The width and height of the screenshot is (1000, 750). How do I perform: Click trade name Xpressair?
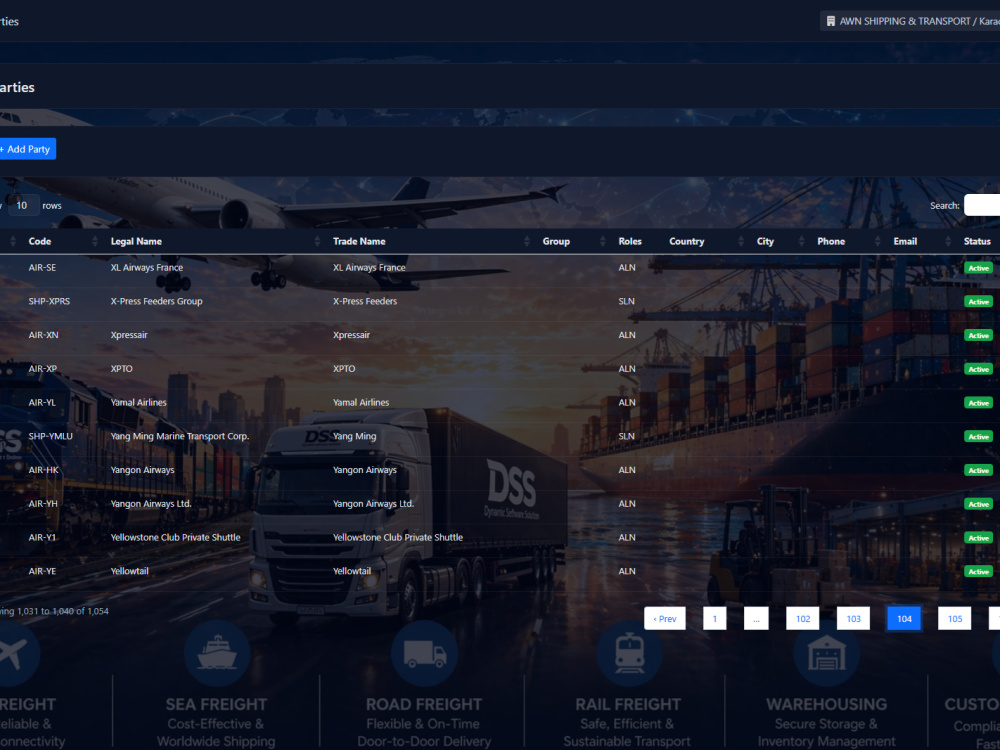pos(351,335)
